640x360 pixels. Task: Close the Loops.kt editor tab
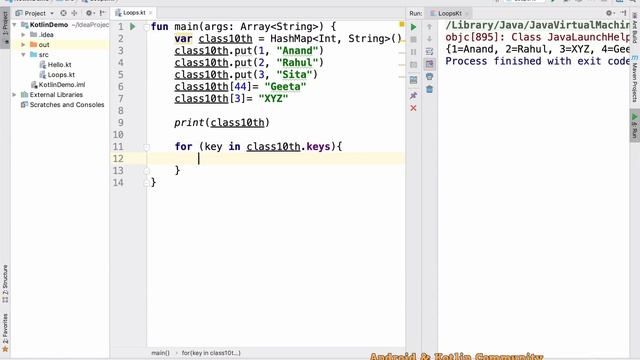[151, 13]
